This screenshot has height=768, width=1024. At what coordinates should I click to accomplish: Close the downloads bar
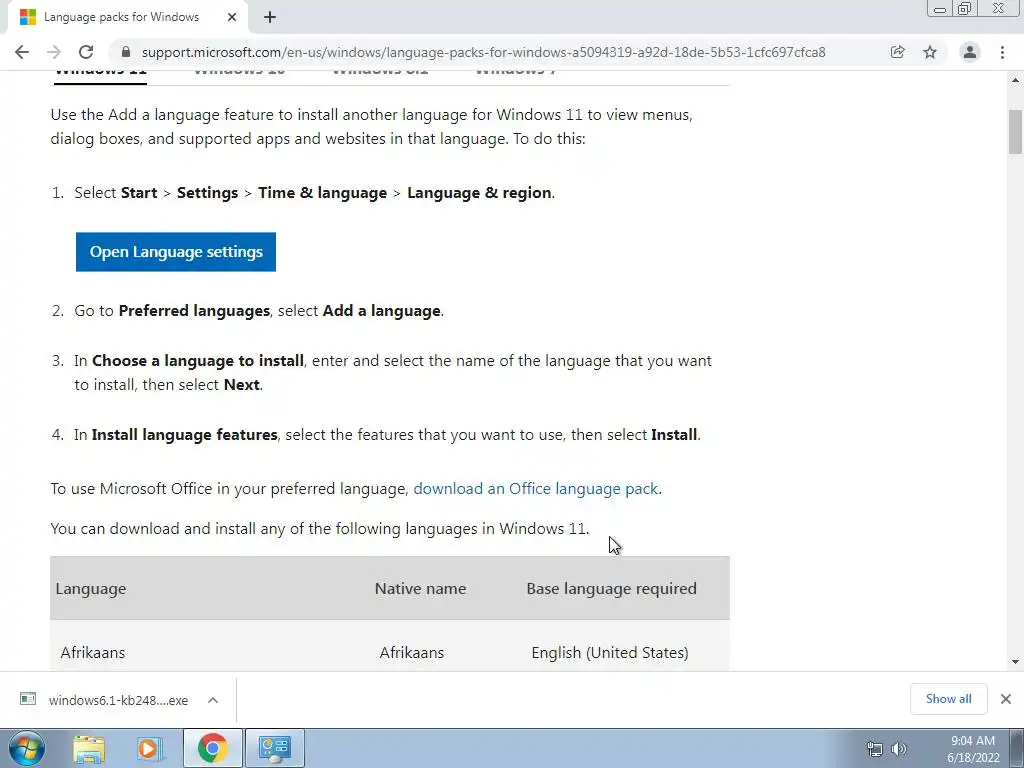[1006, 699]
